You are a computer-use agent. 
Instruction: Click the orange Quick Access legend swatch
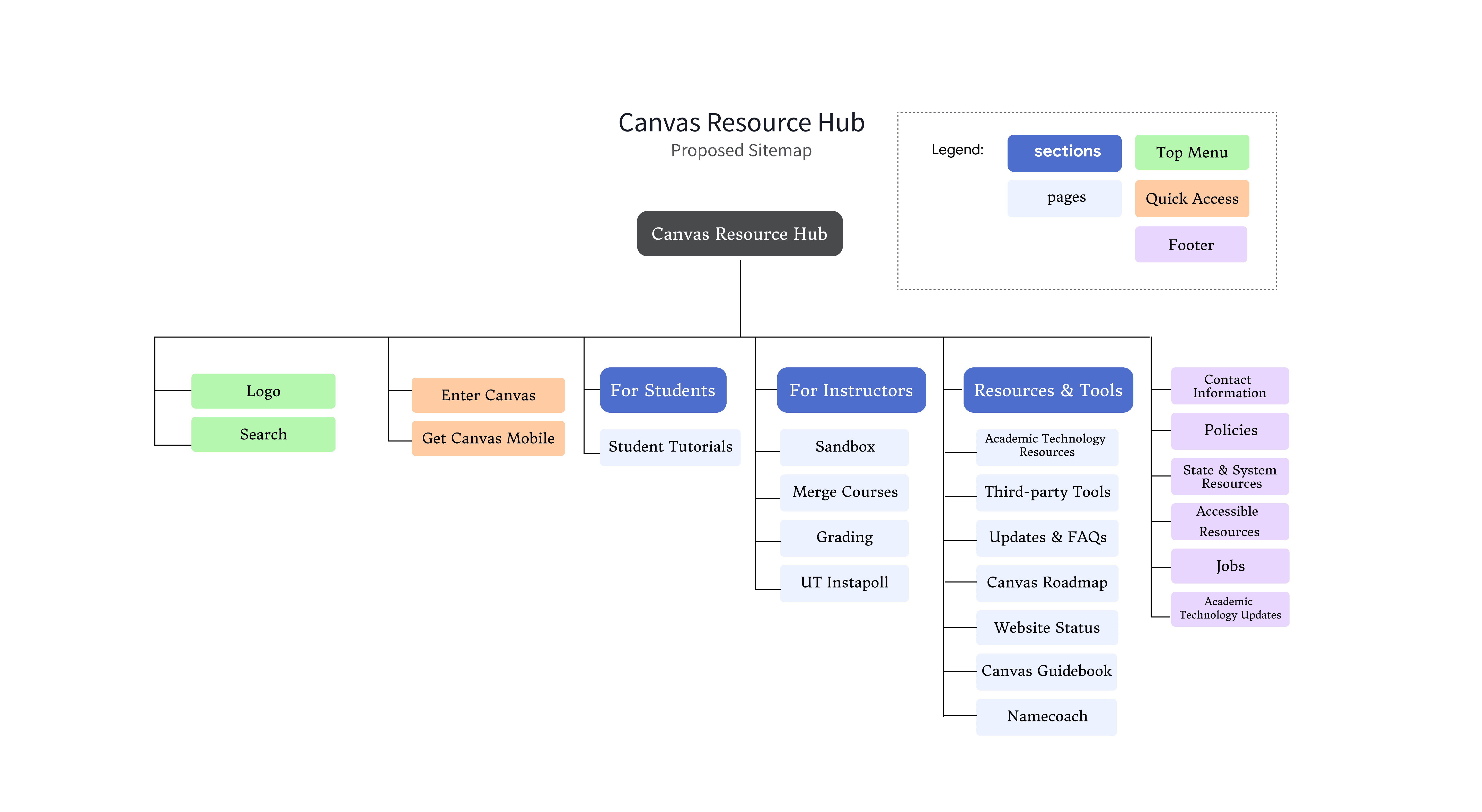1192,199
